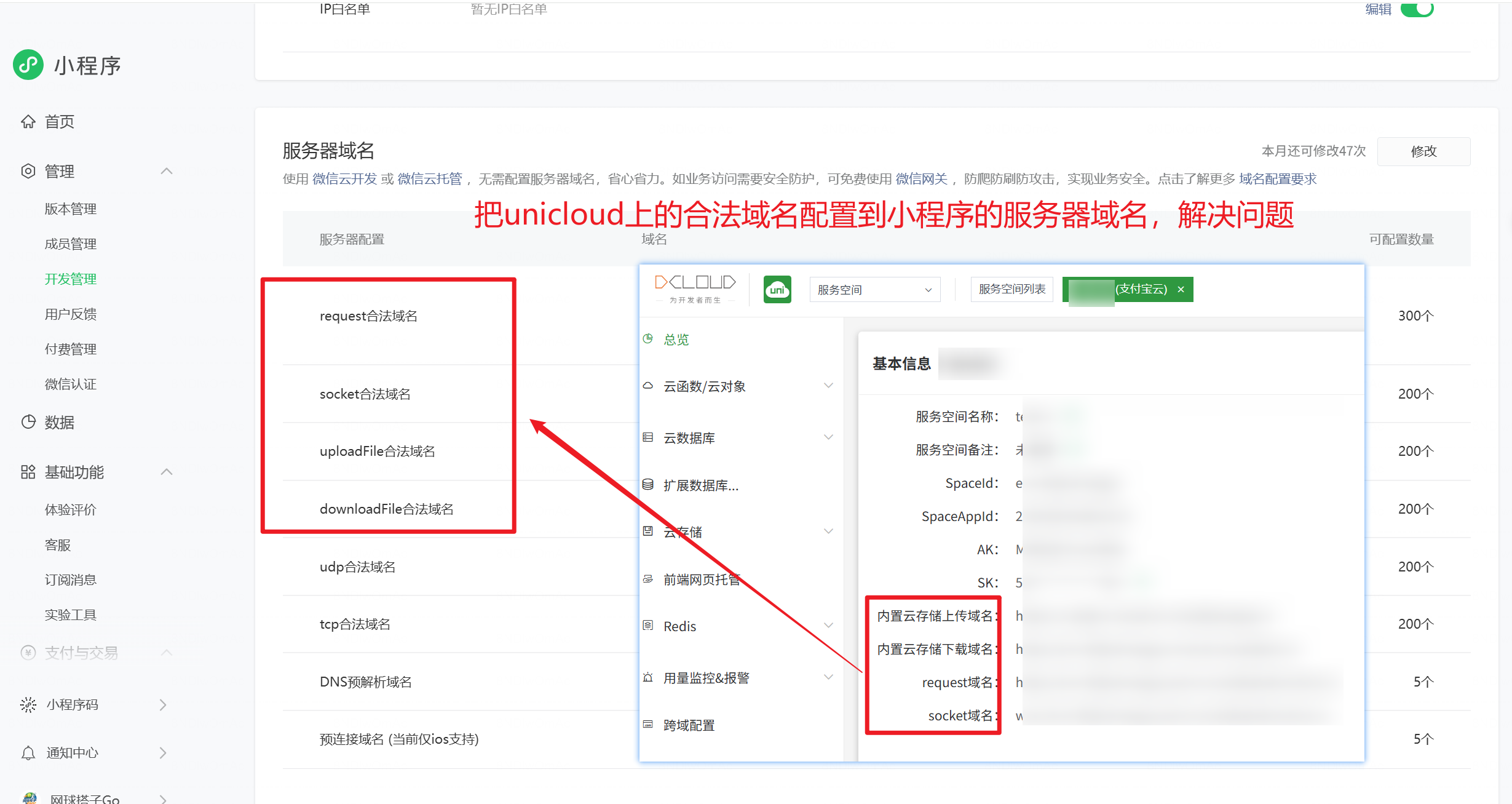Click the 数据 pie chart icon
1512x804 pixels.
[x=28, y=422]
